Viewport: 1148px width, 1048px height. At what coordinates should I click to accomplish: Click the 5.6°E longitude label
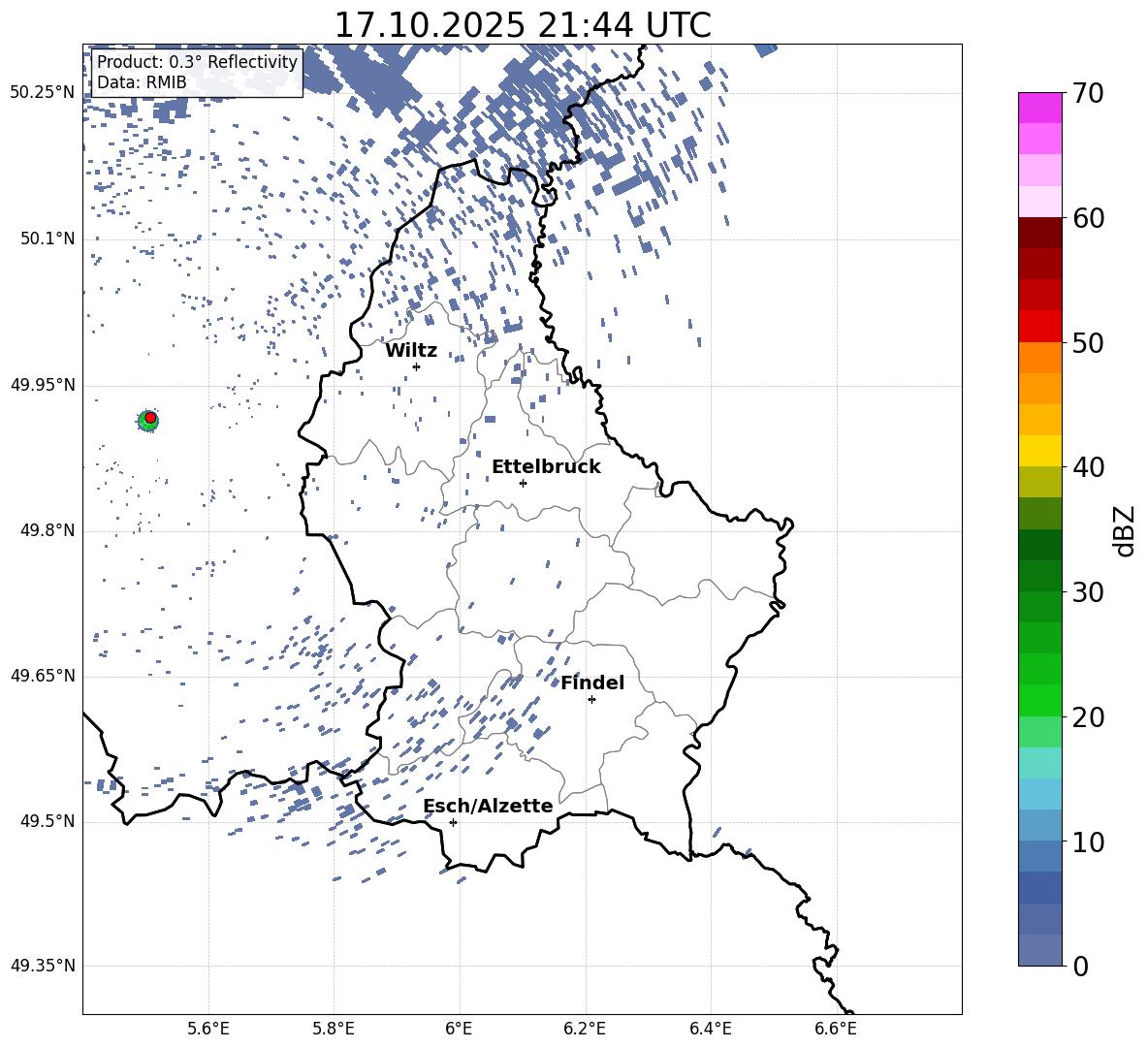[x=208, y=1029]
